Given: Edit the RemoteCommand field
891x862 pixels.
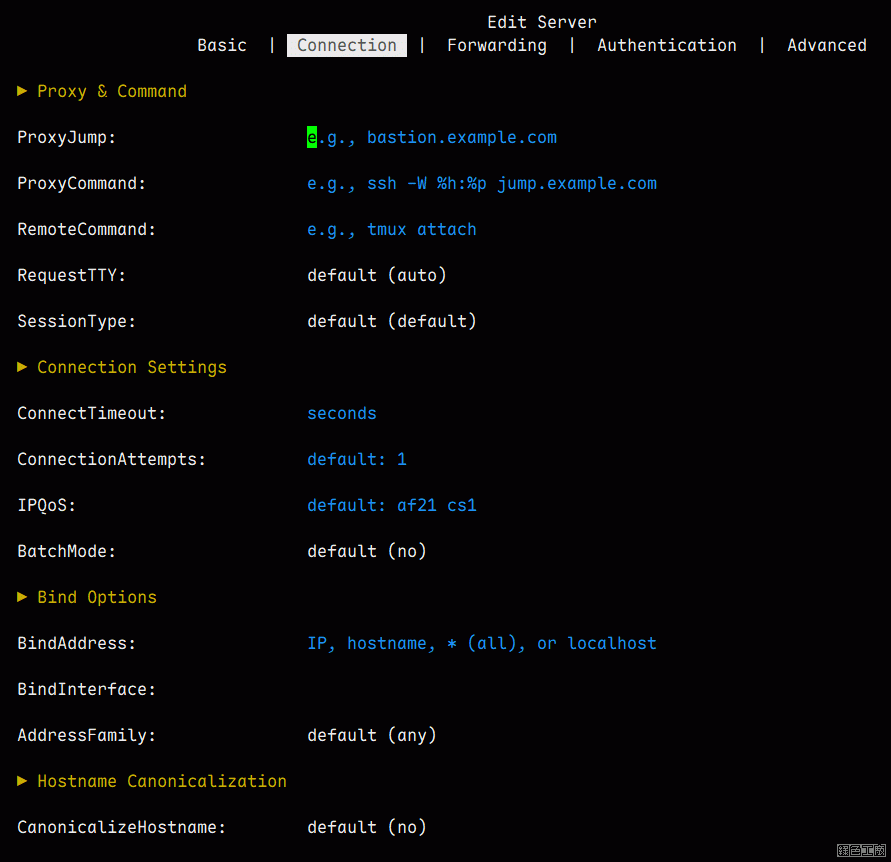Looking at the screenshot, I should coord(392,229).
